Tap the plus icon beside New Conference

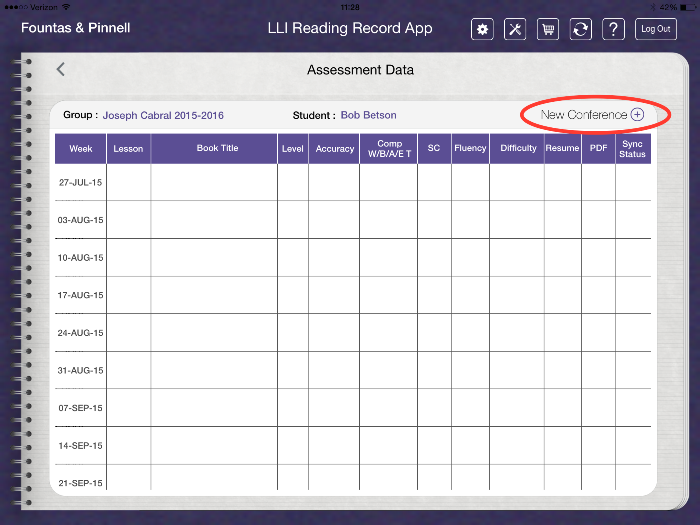[637, 115]
